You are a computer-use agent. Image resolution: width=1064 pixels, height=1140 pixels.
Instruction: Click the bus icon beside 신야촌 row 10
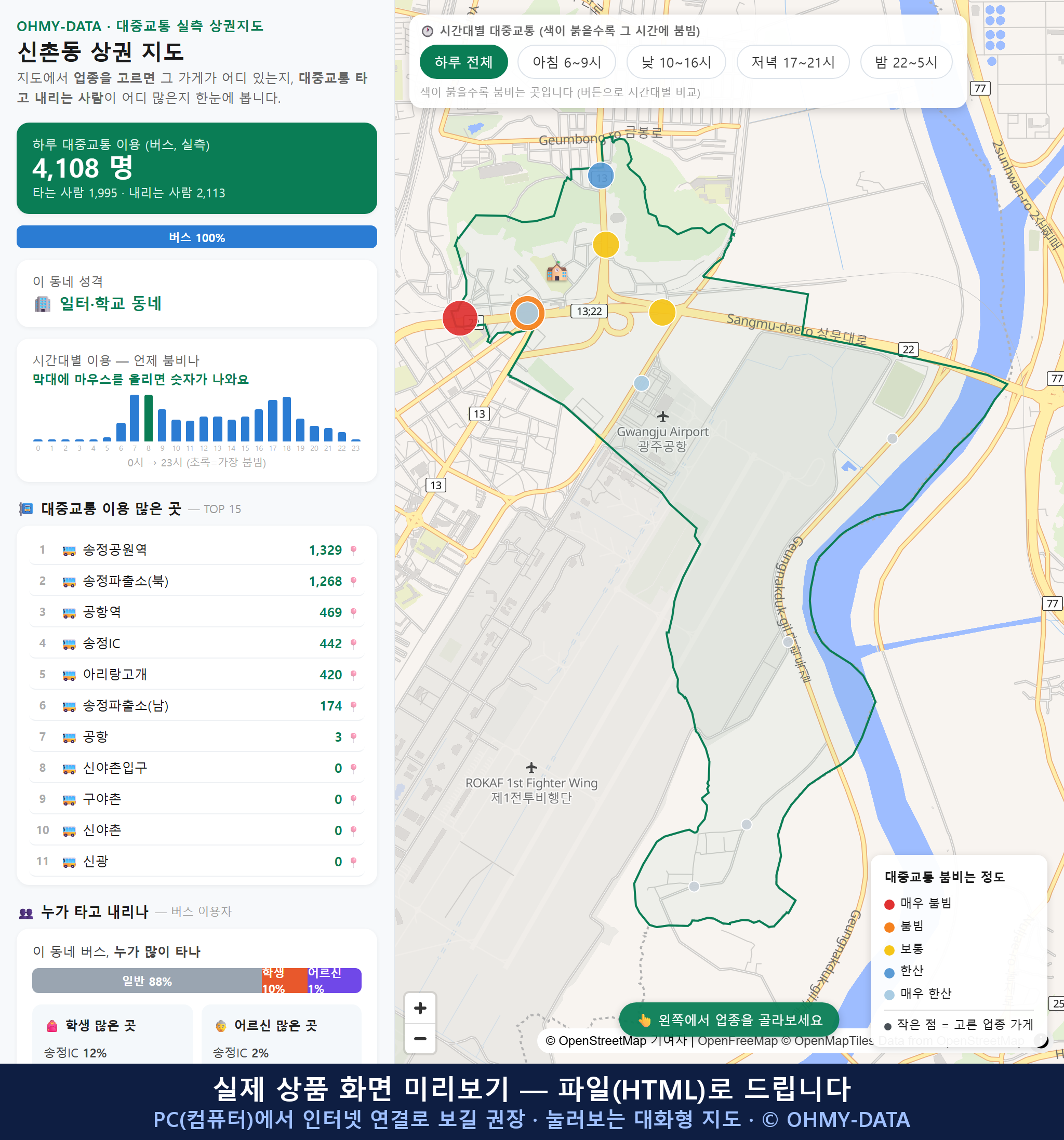[69, 830]
